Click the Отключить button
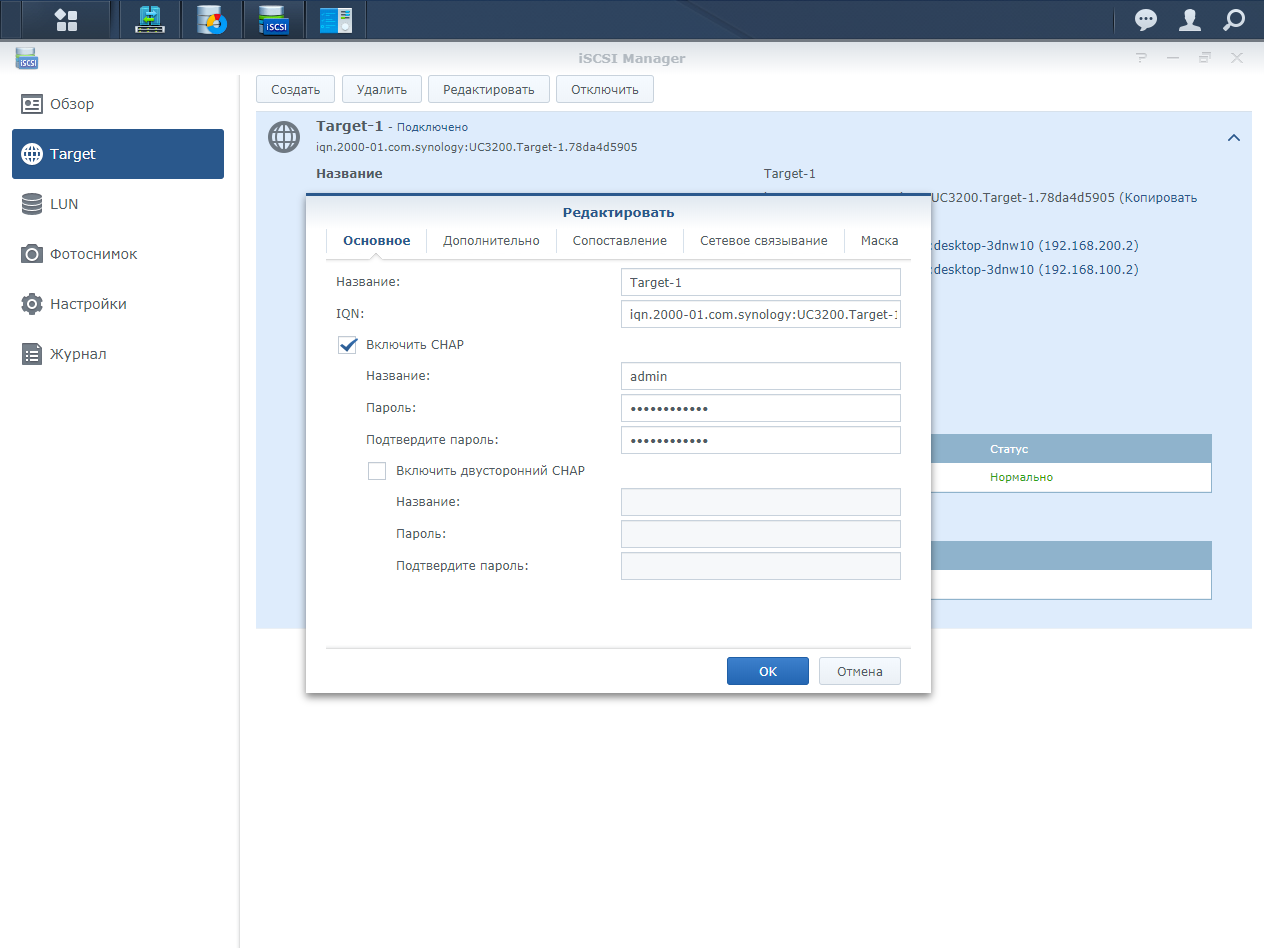The image size is (1264, 948). tap(605, 89)
